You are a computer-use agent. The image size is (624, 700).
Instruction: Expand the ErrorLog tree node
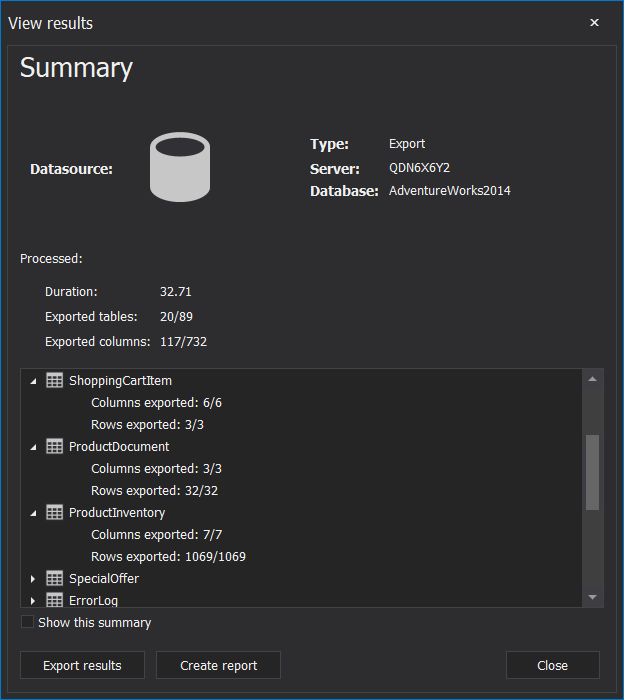click(x=33, y=600)
